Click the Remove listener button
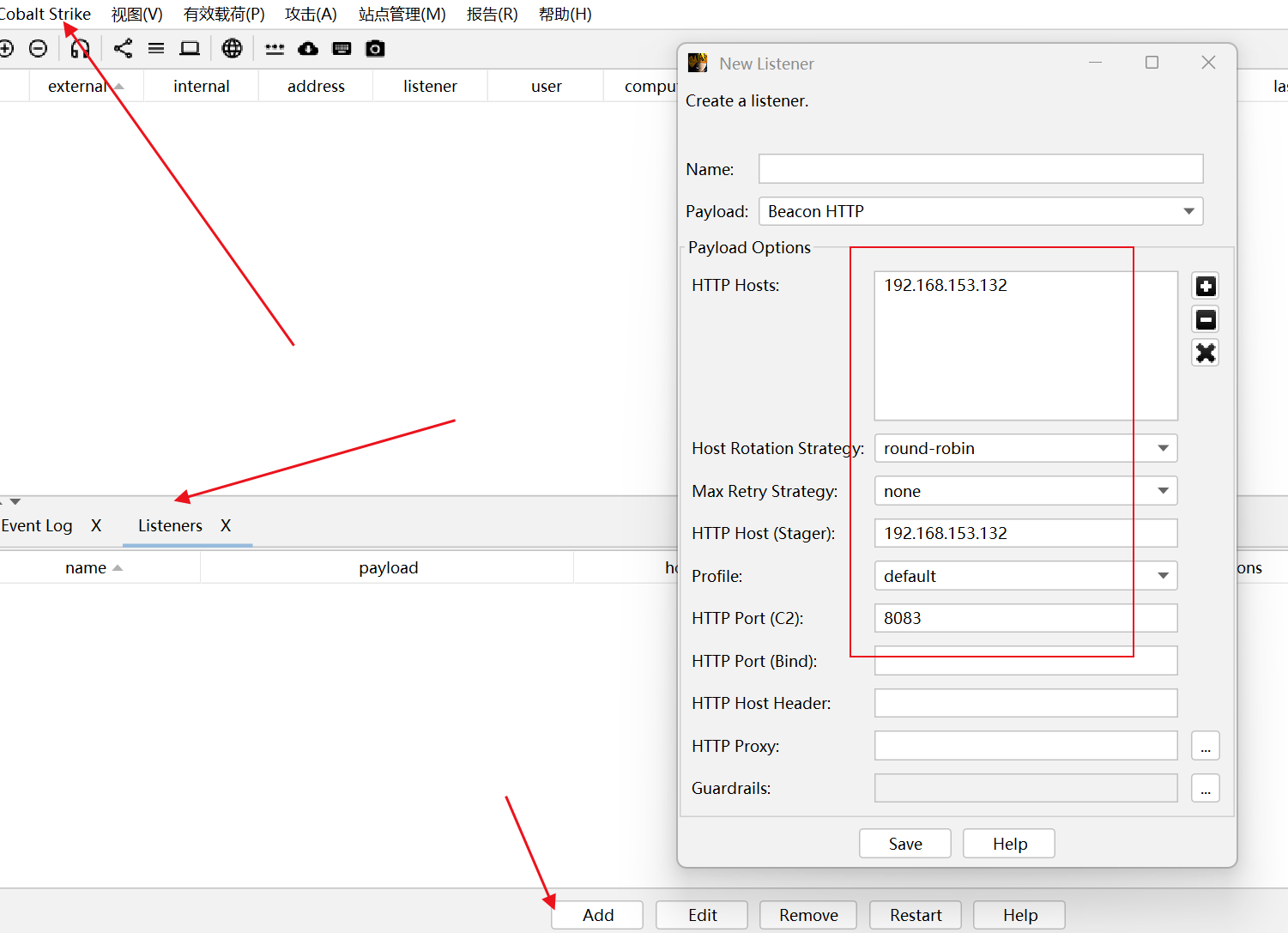 point(808,915)
